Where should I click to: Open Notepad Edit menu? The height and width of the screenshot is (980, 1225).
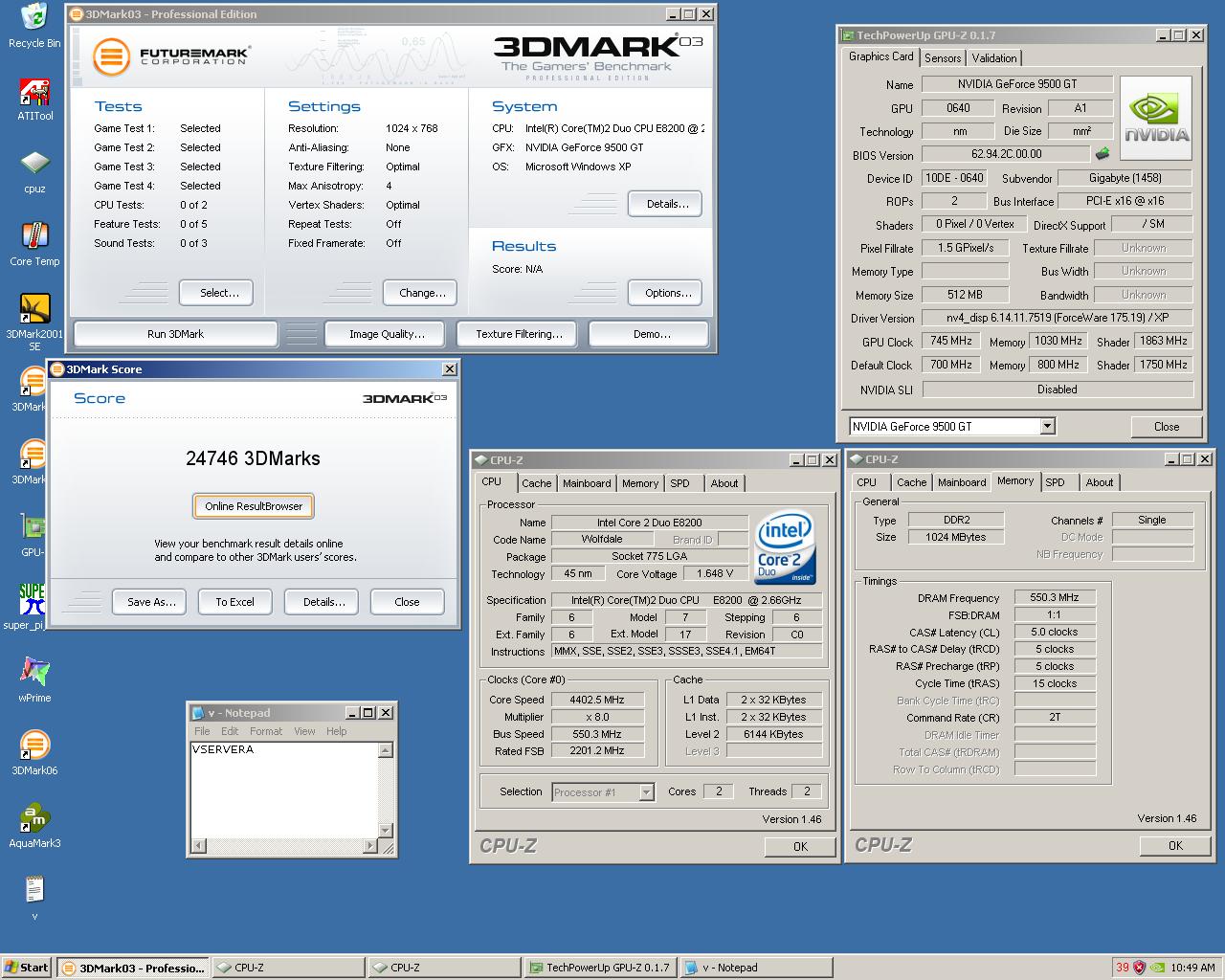[230, 731]
